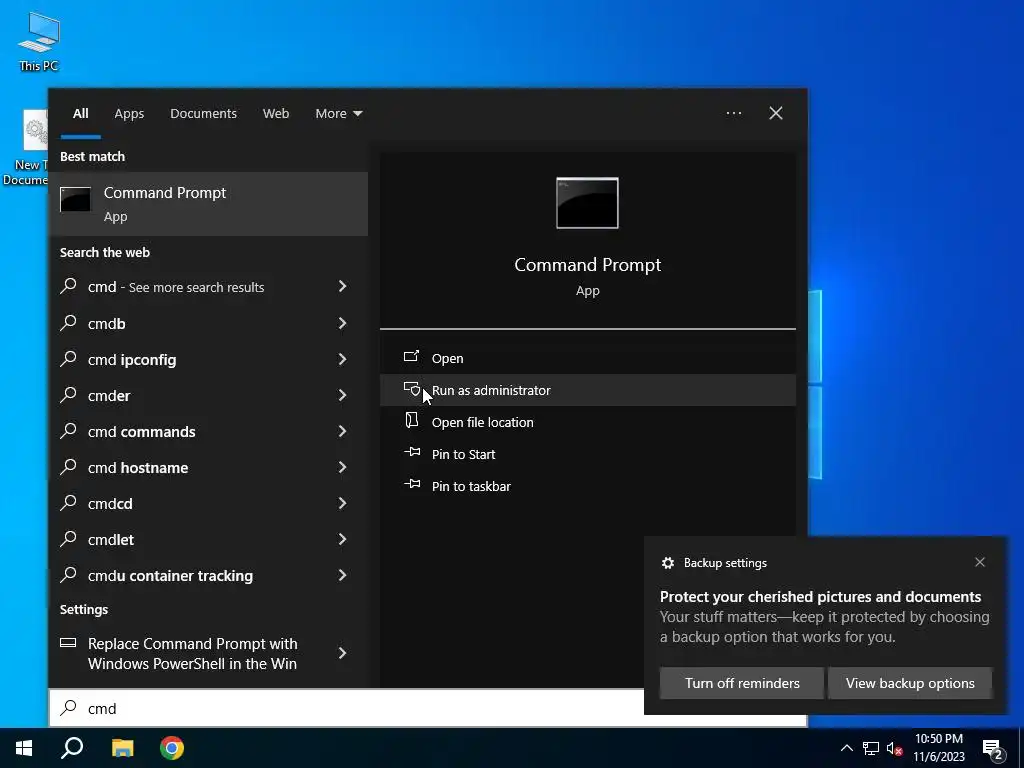Select the cmd ipconfig web suggestion
The height and width of the screenshot is (768, 1024).
[208, 359]
